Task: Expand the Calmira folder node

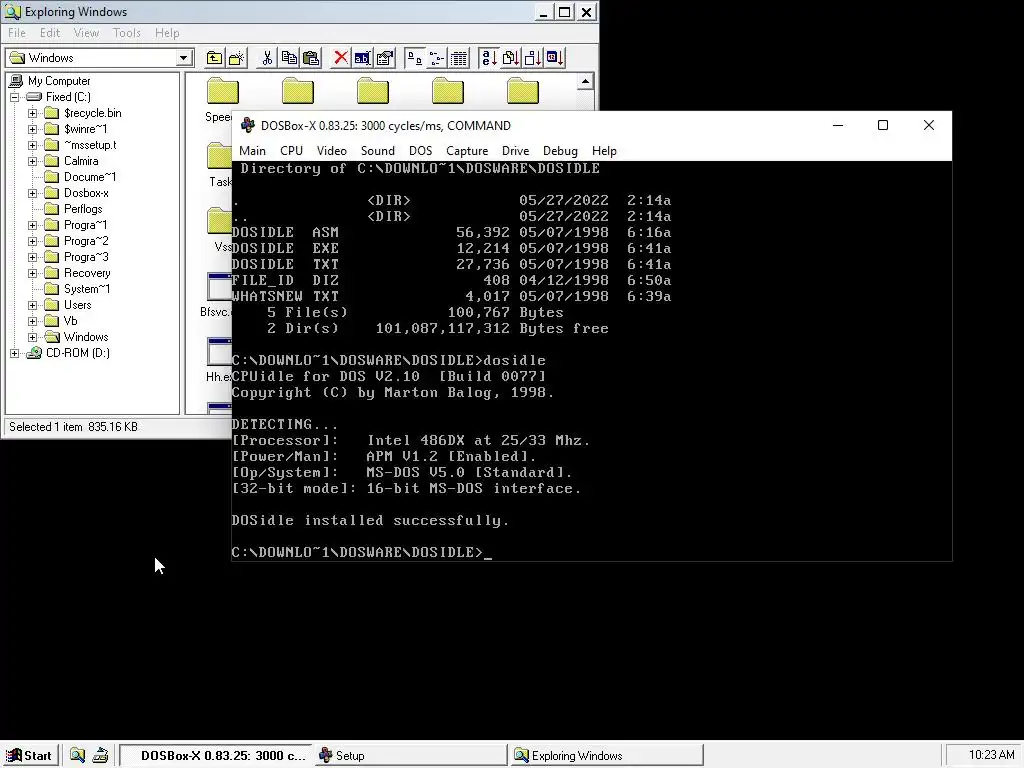Action: (32, 161)
